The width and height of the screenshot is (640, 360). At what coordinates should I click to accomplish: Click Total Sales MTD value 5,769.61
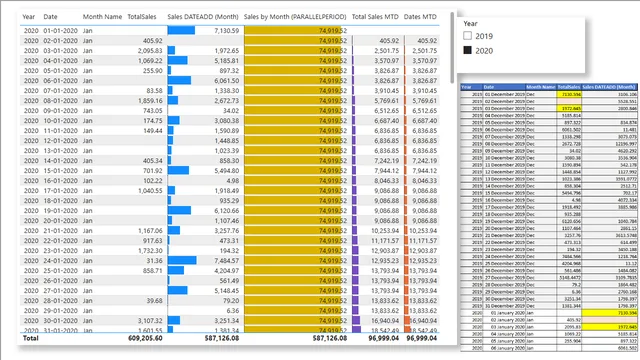pos(387,101)
